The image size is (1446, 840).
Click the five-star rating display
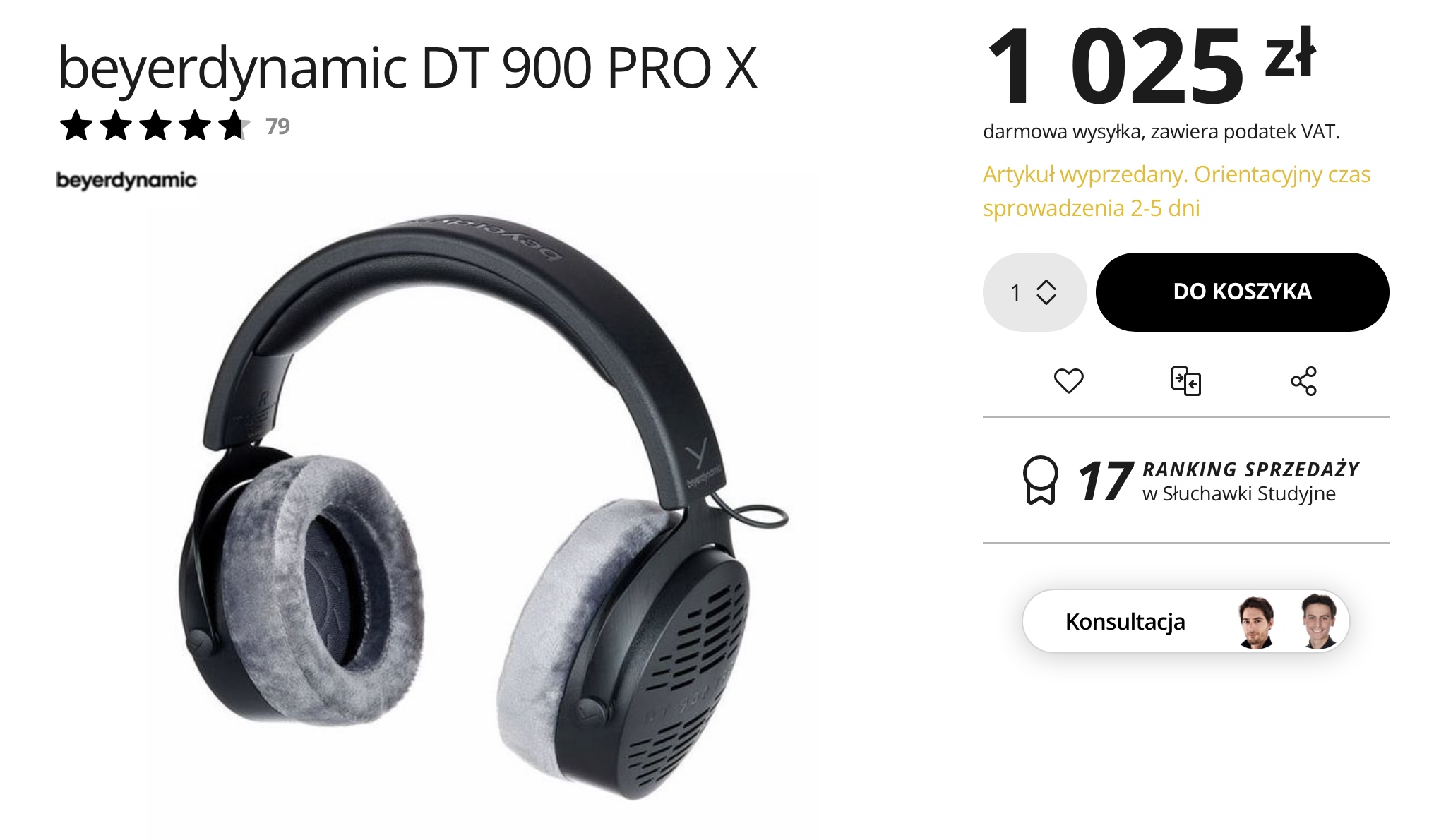155,126
